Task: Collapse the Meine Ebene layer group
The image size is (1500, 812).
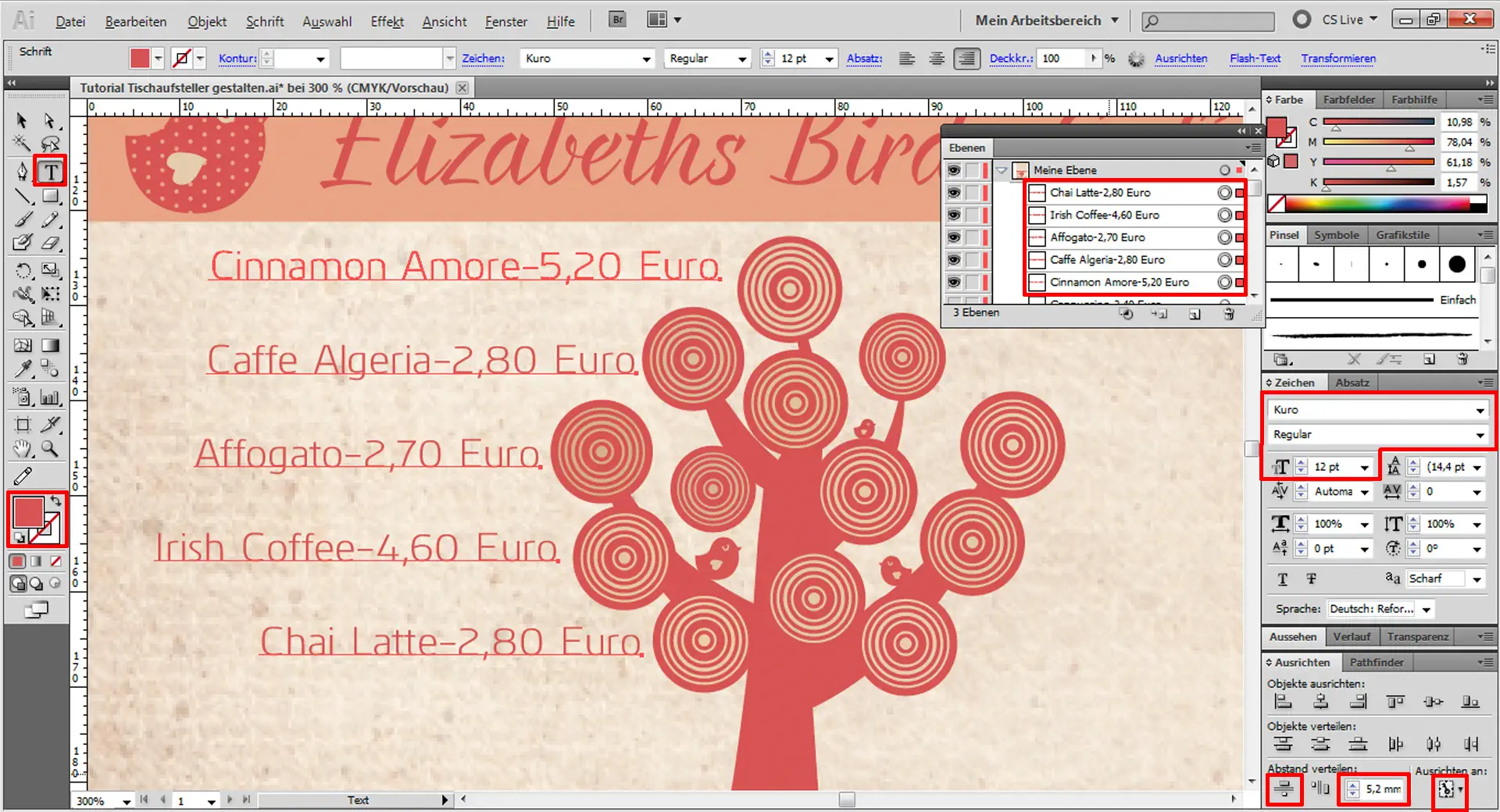Action: click(x=1001, y=170)
